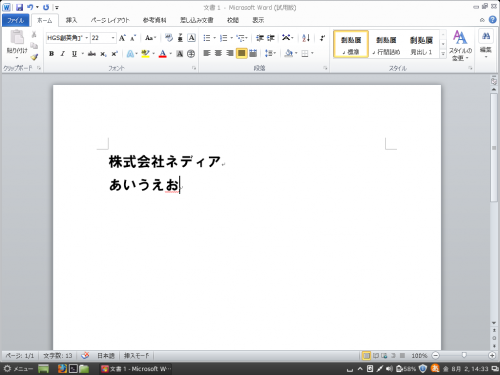The width and height of the screenshot is (500, 375).
Task: Enable justify alignment
Action: tap(241, 53)
